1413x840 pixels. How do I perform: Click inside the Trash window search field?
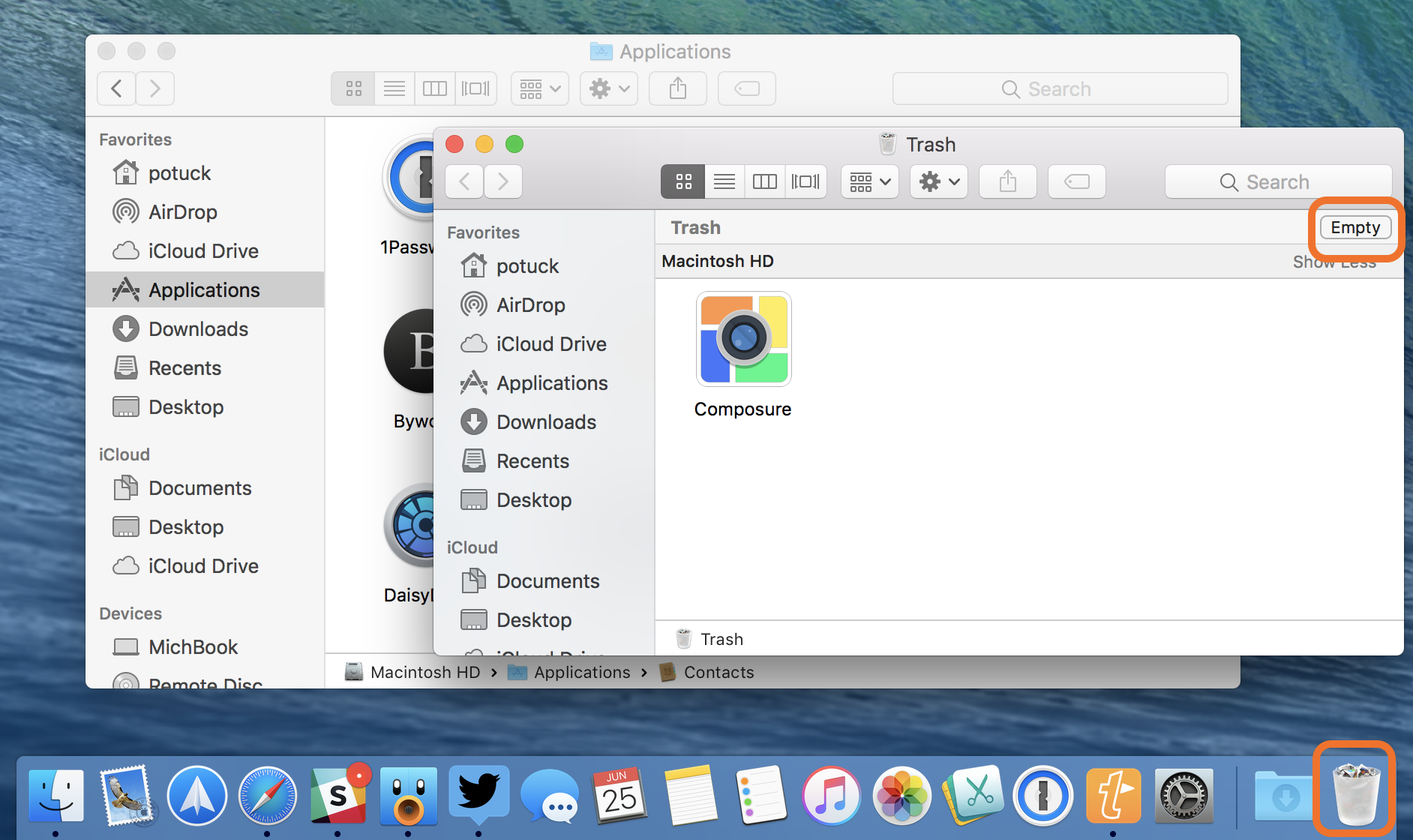1278,181
